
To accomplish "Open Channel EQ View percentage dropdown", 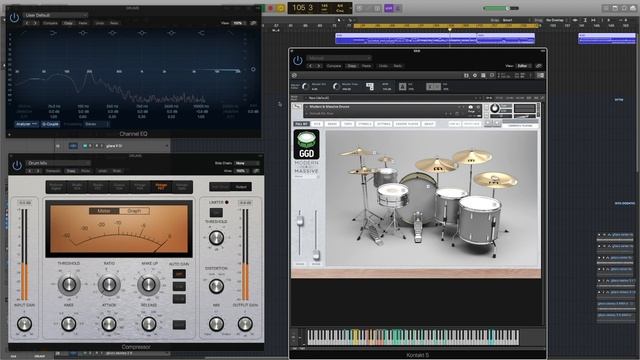I will point(238,23).
